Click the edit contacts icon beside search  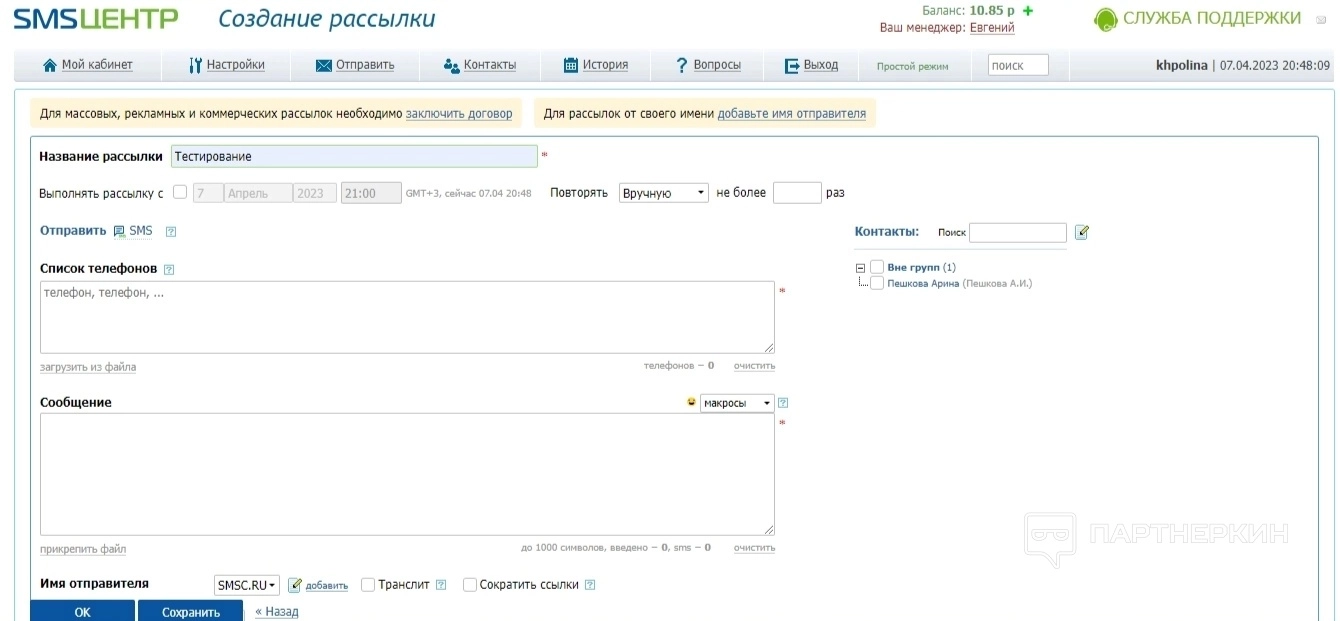(x=1081, y=232)
